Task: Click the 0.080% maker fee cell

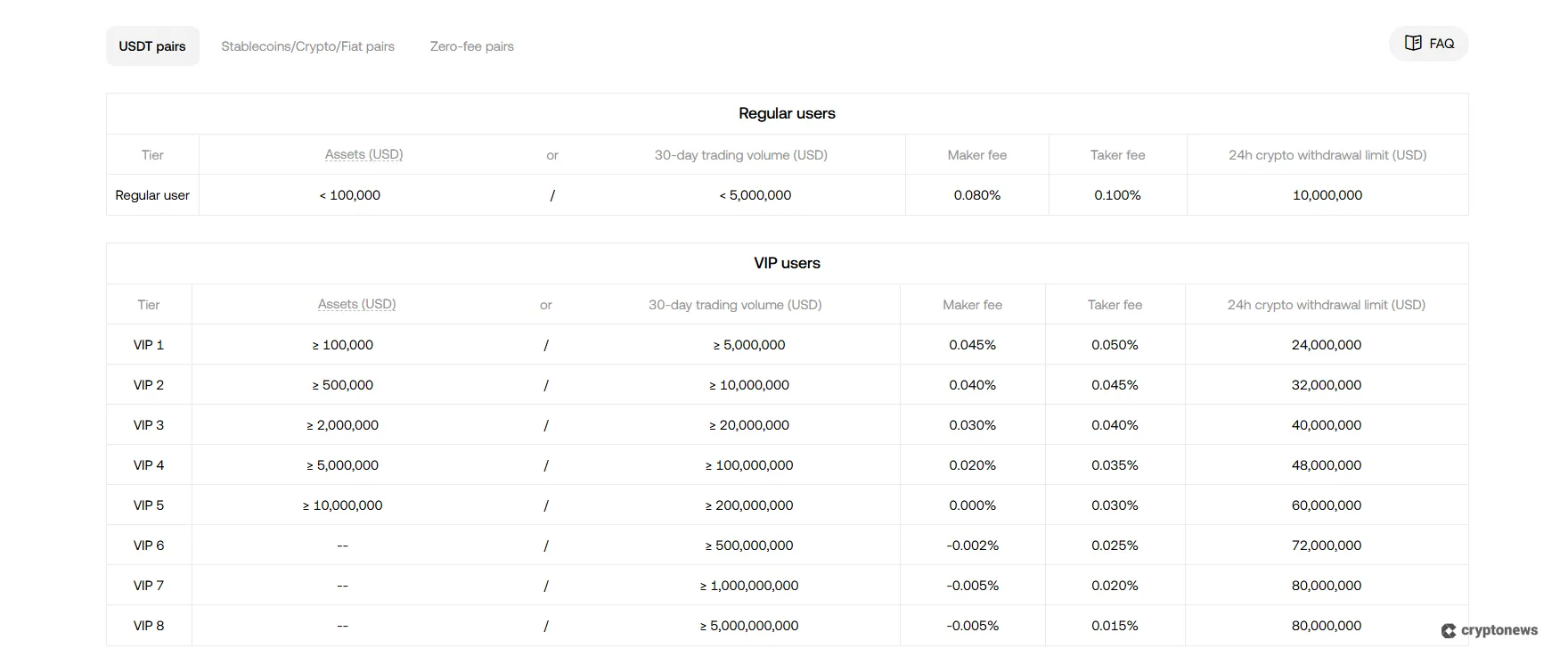Action: pyautogui.click(x=977, y=195)
